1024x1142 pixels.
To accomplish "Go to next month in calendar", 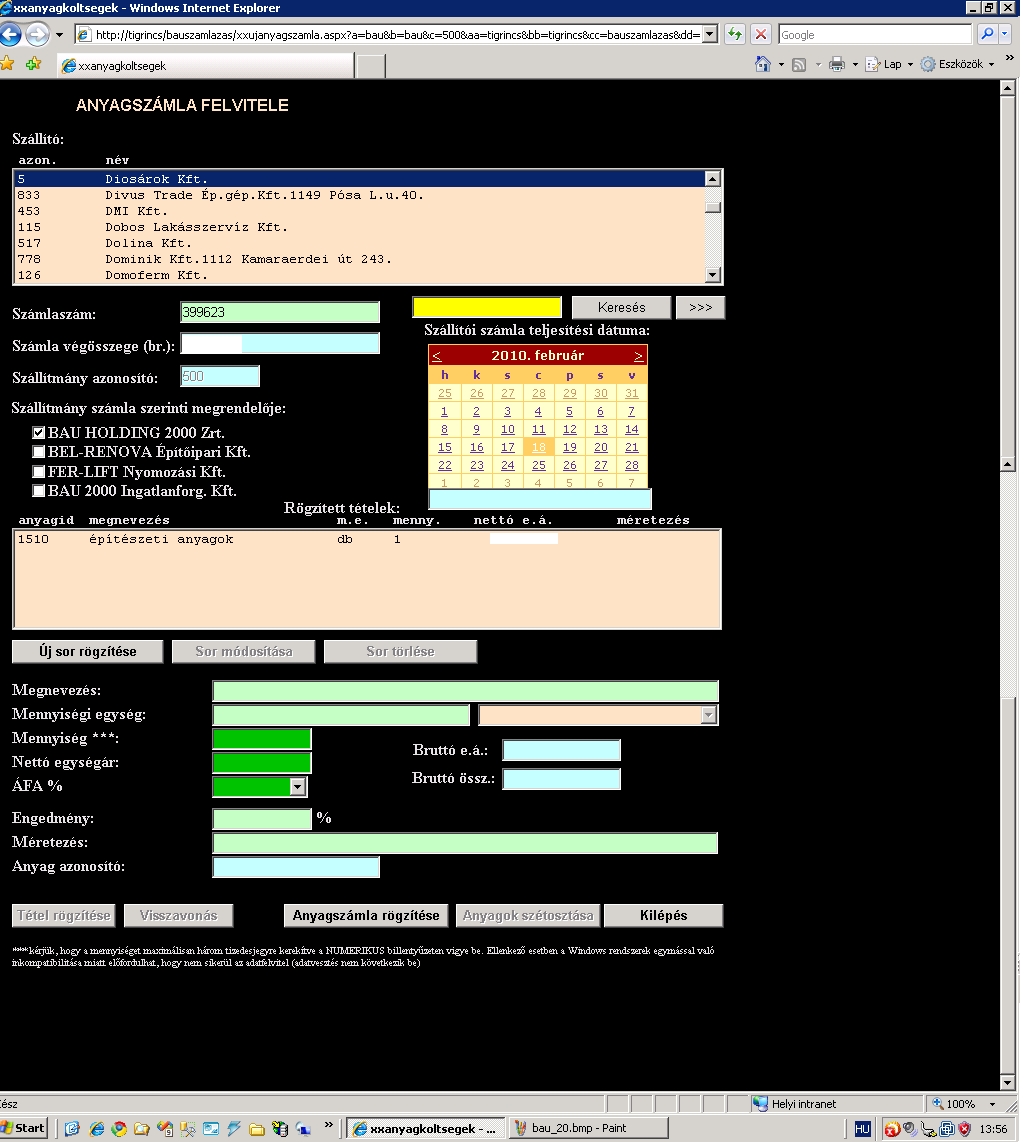I will (638, 356).
